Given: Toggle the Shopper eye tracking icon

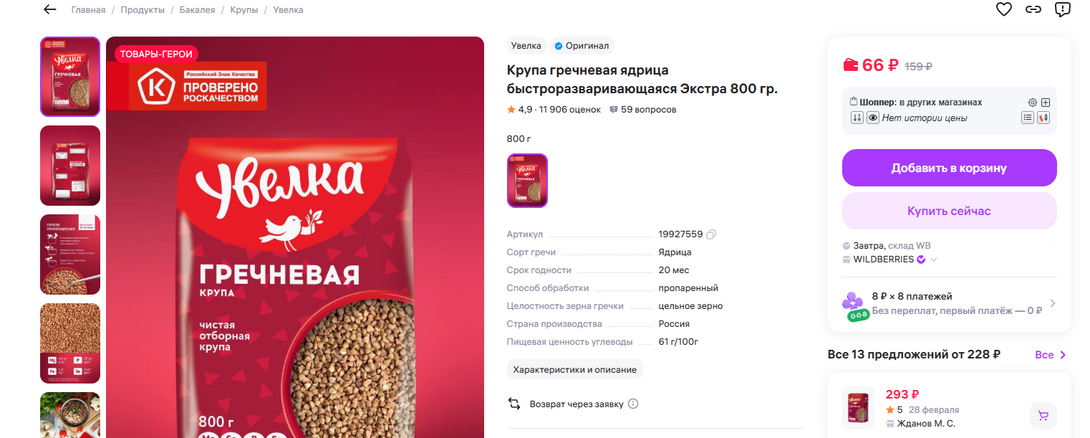Looking at the screenshot, I should click(872, 117).
